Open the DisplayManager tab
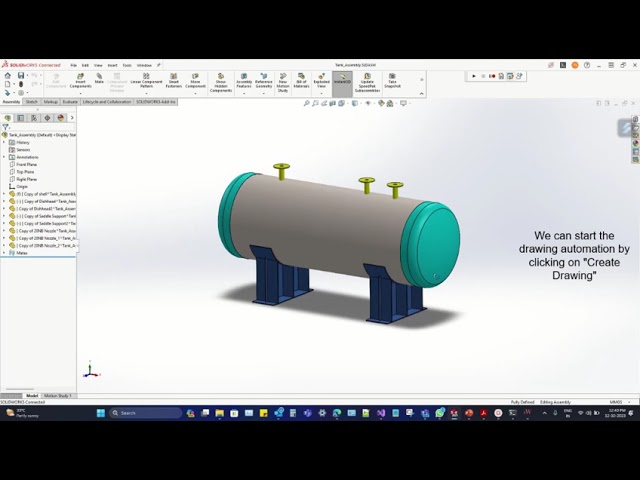640x480 pixels. [61, 118]
